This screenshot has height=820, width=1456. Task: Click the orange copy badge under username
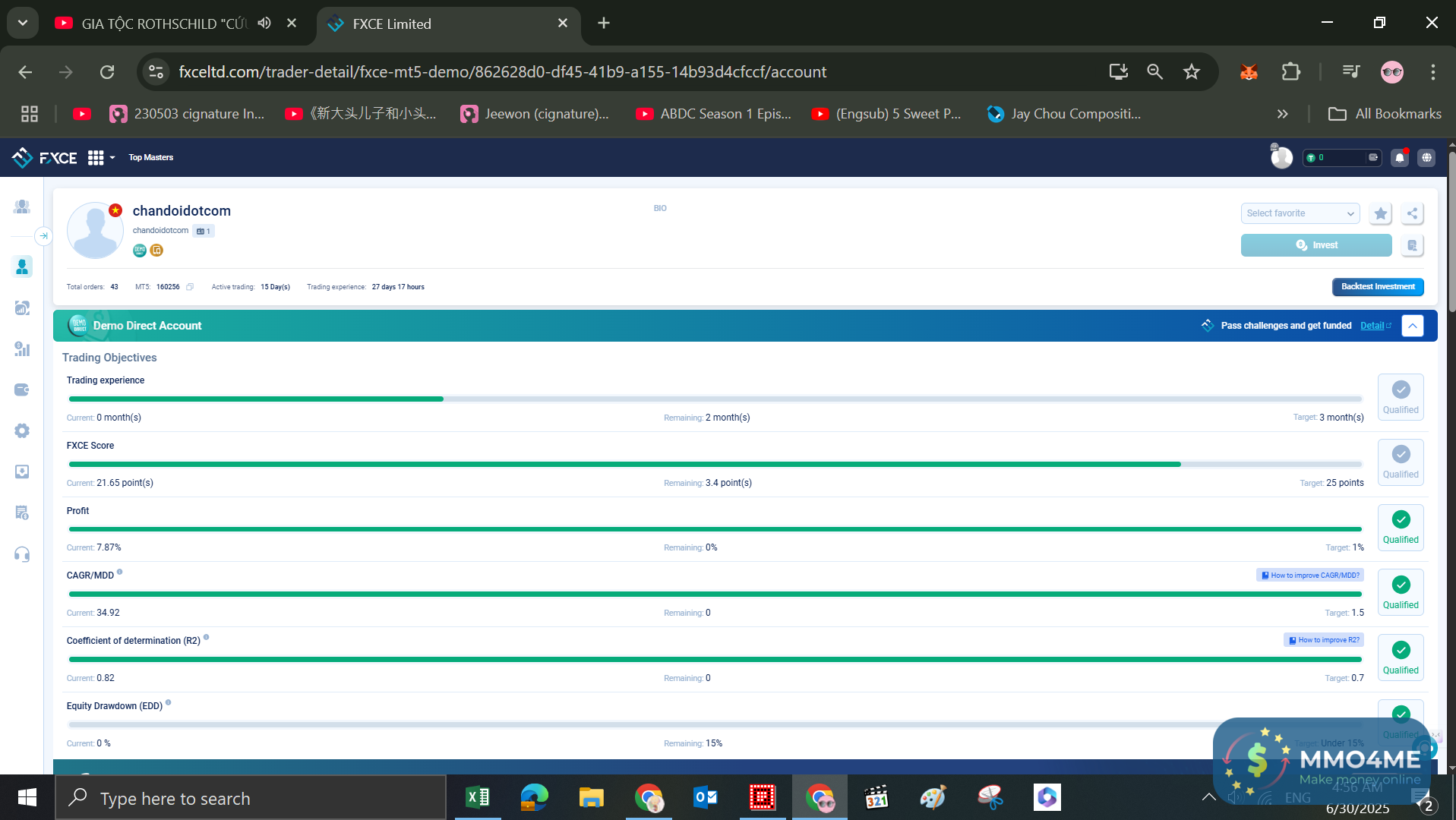click(x=156, y=251)
